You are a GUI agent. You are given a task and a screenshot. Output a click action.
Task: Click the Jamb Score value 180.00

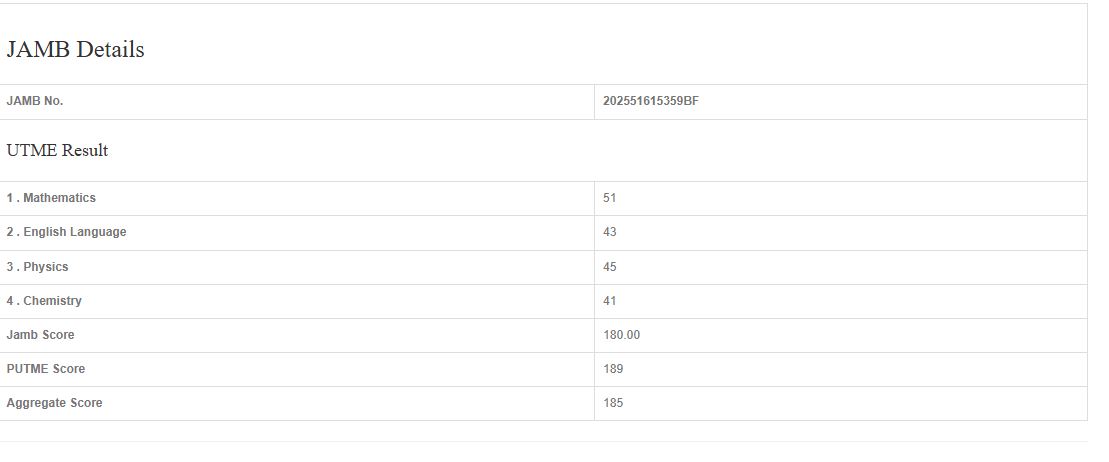pyautogui.click(x=621, y=335)
